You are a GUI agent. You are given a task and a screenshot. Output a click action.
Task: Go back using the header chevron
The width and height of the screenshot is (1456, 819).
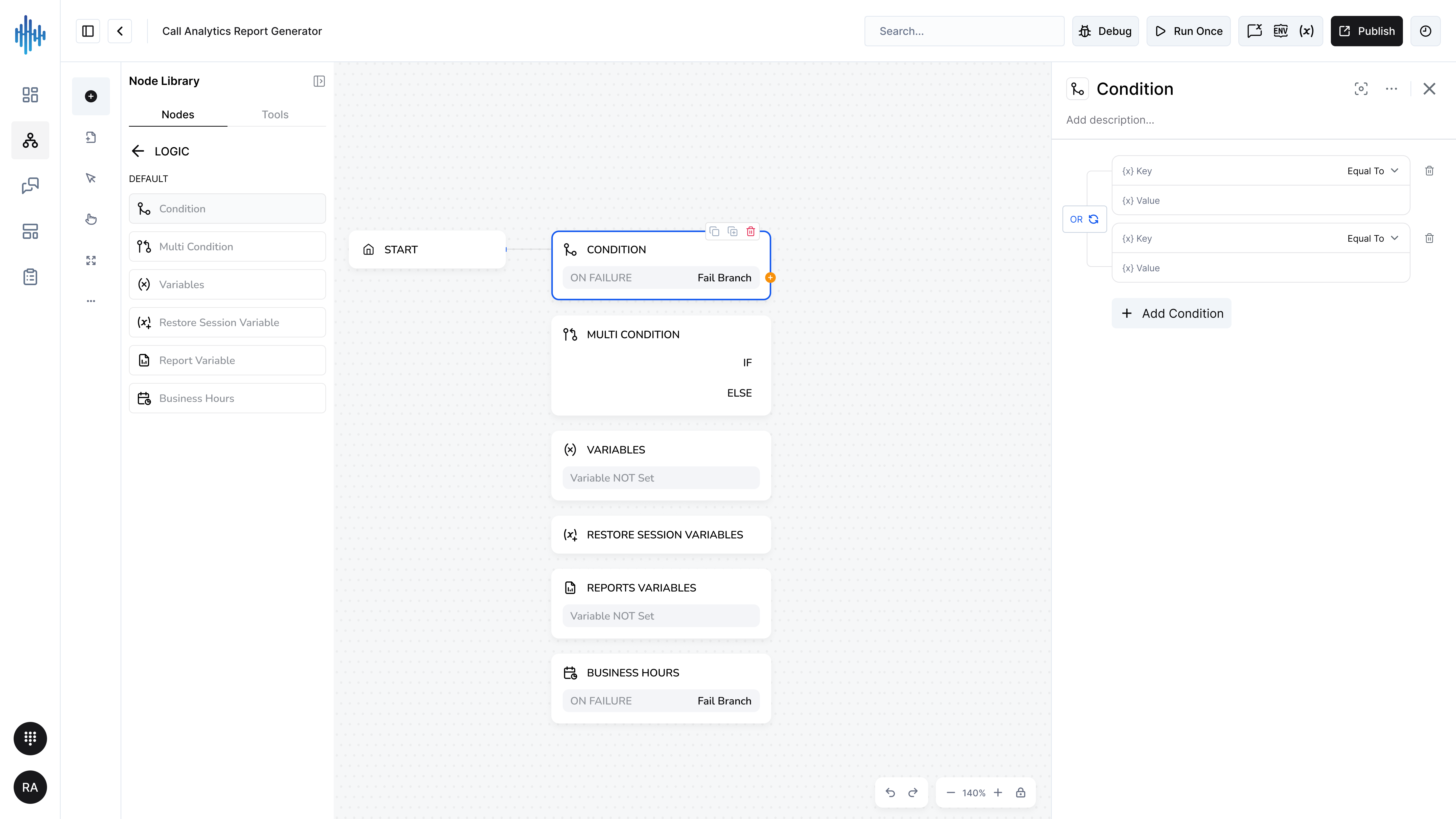[x=120, y=31]
